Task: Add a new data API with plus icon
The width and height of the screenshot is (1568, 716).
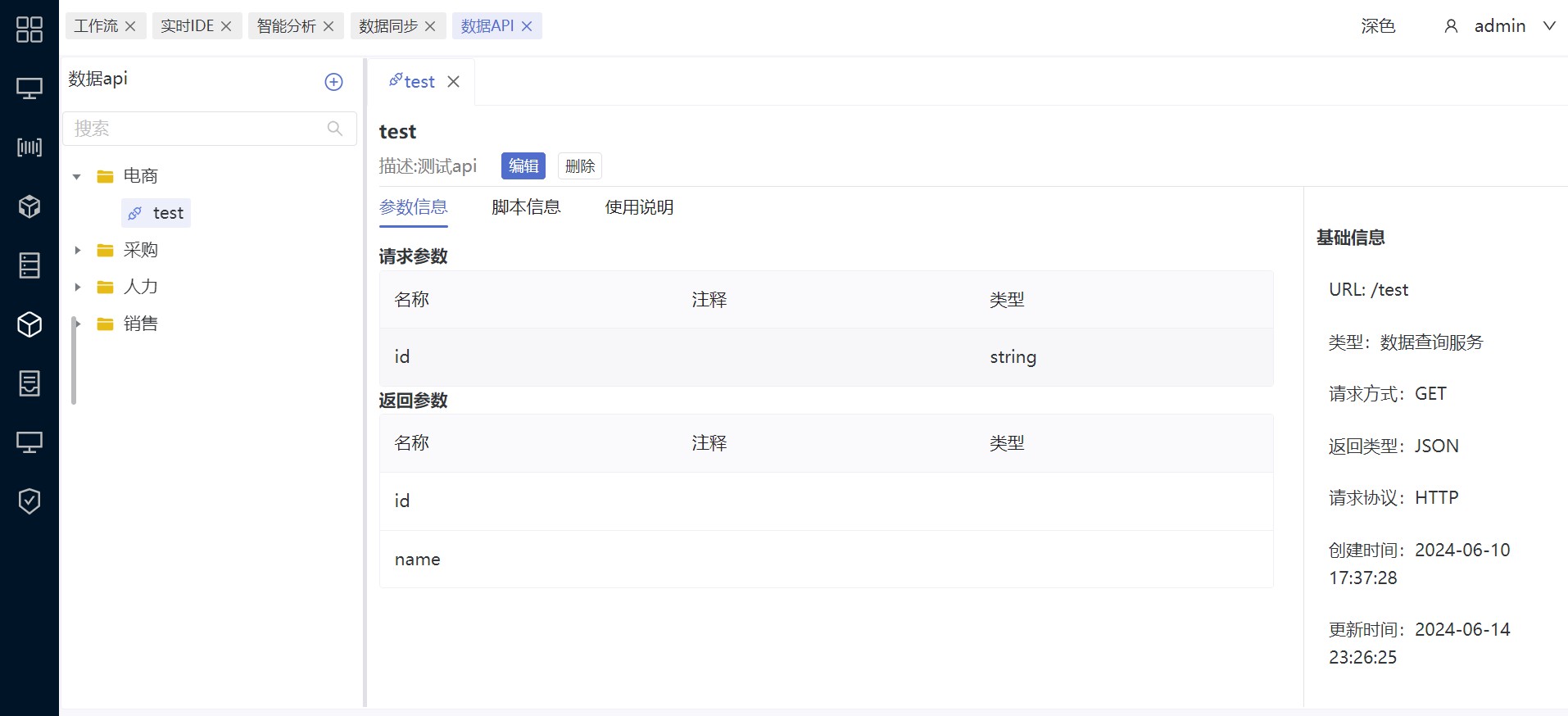Action: [x=333, y=82]
